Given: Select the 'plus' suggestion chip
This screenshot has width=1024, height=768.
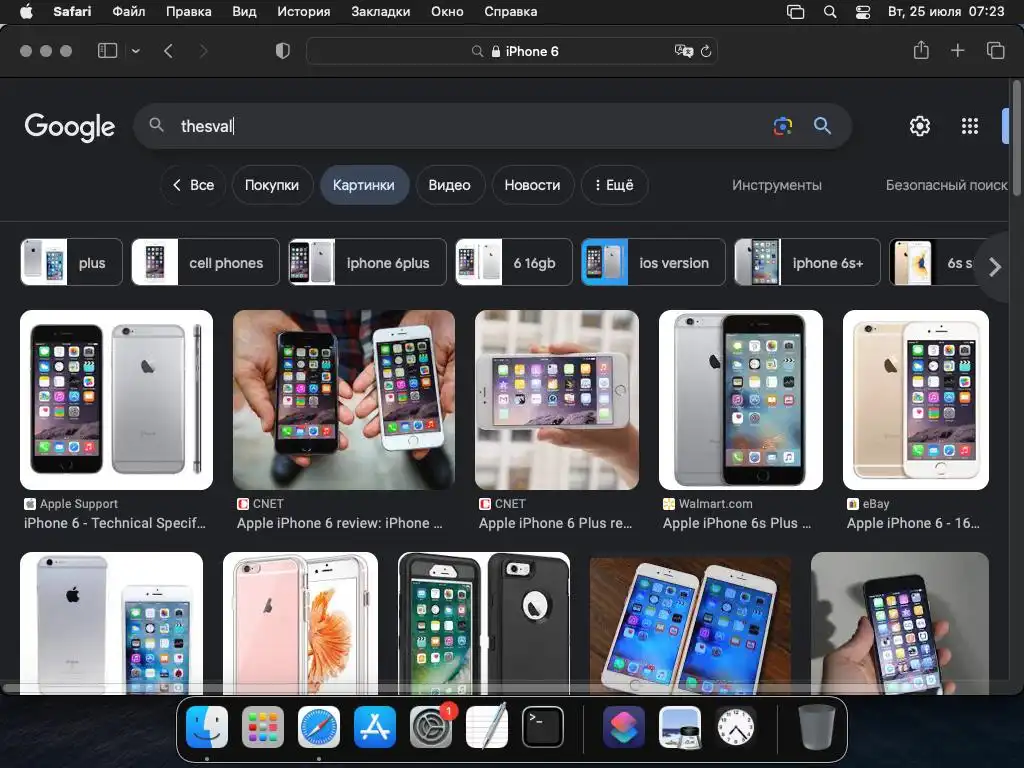Looking at the screenshot, I should pos(72,263).
